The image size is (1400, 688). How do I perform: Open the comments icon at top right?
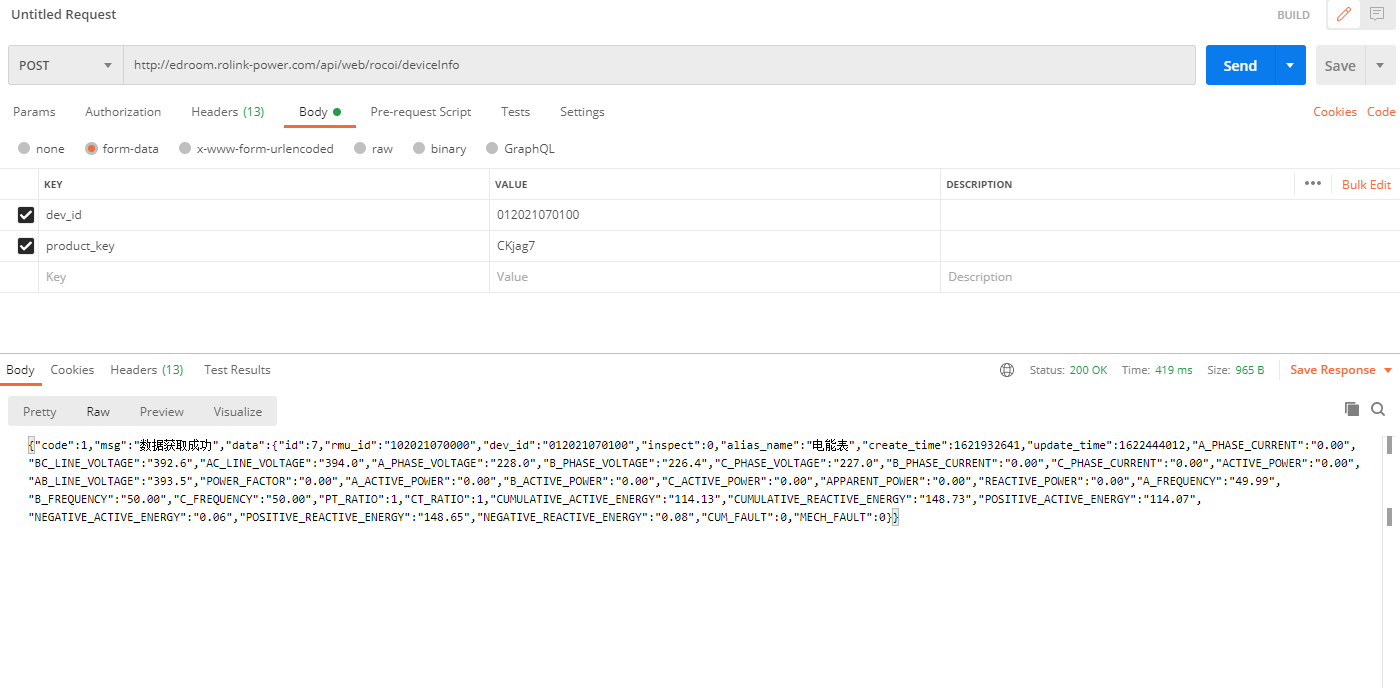[1377, 15]
